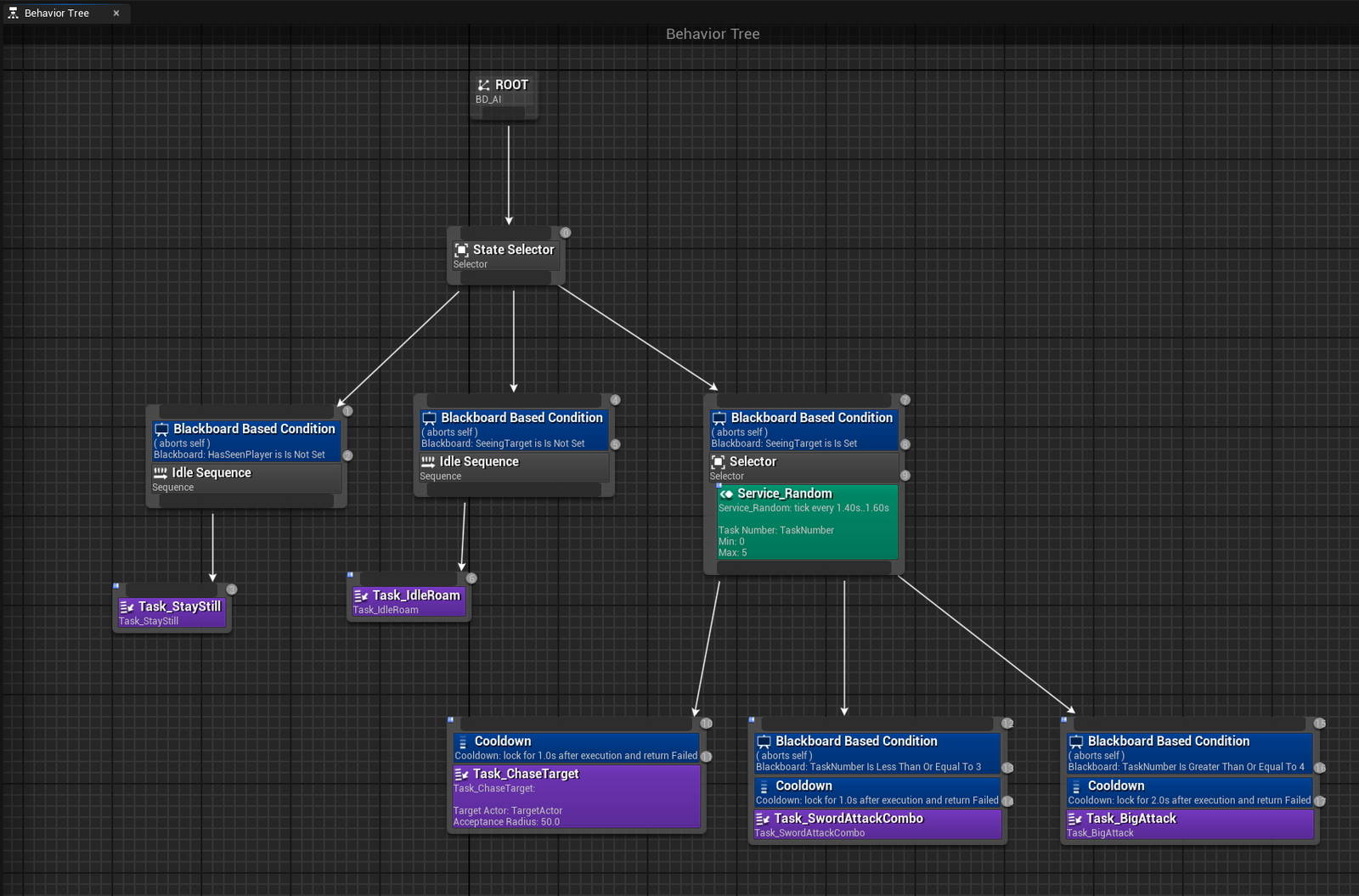The image size is (1359, 896).
Task: Click the Task_ChaseTarget task icon
Action: pyautogui.click(x=461, y=774)
